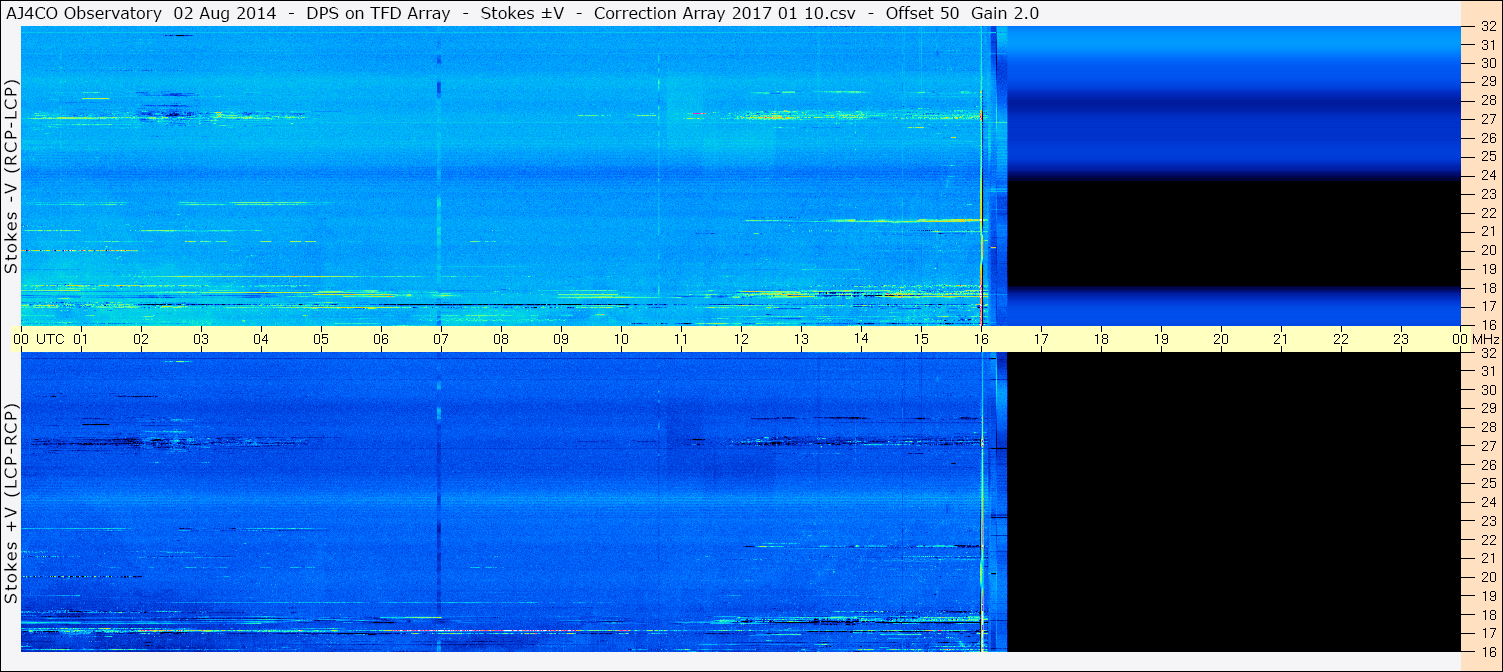
Task: Click the 03 UTC time tick
Action: coord(201,340)
